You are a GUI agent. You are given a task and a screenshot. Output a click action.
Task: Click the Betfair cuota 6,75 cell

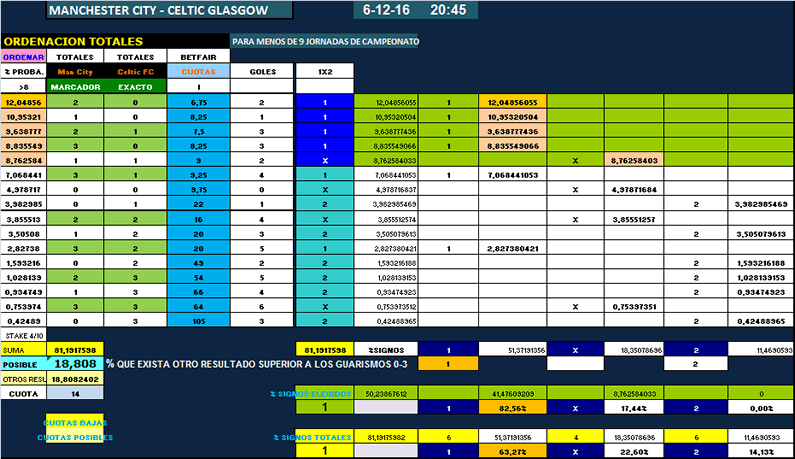click(198, 102)
